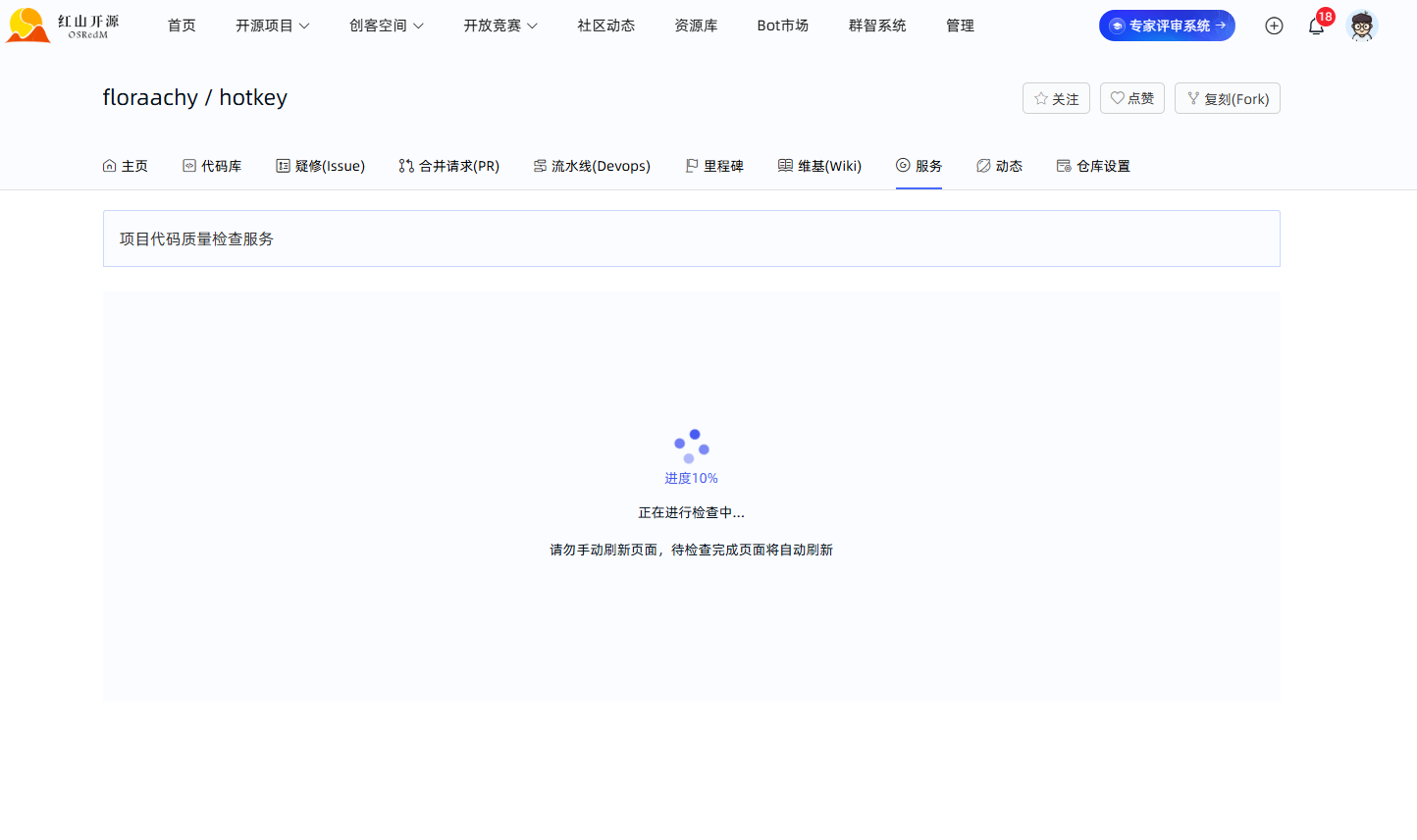Click the plus create icon
Image resolution: width=1417 pixels, height=840 pixels.
(1274, 26)
